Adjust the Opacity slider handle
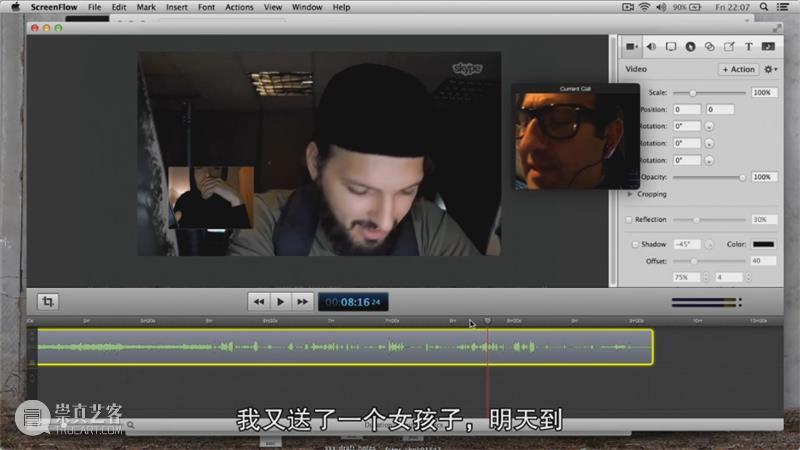The width and height of the screenshot is (800, 450). 742,178
